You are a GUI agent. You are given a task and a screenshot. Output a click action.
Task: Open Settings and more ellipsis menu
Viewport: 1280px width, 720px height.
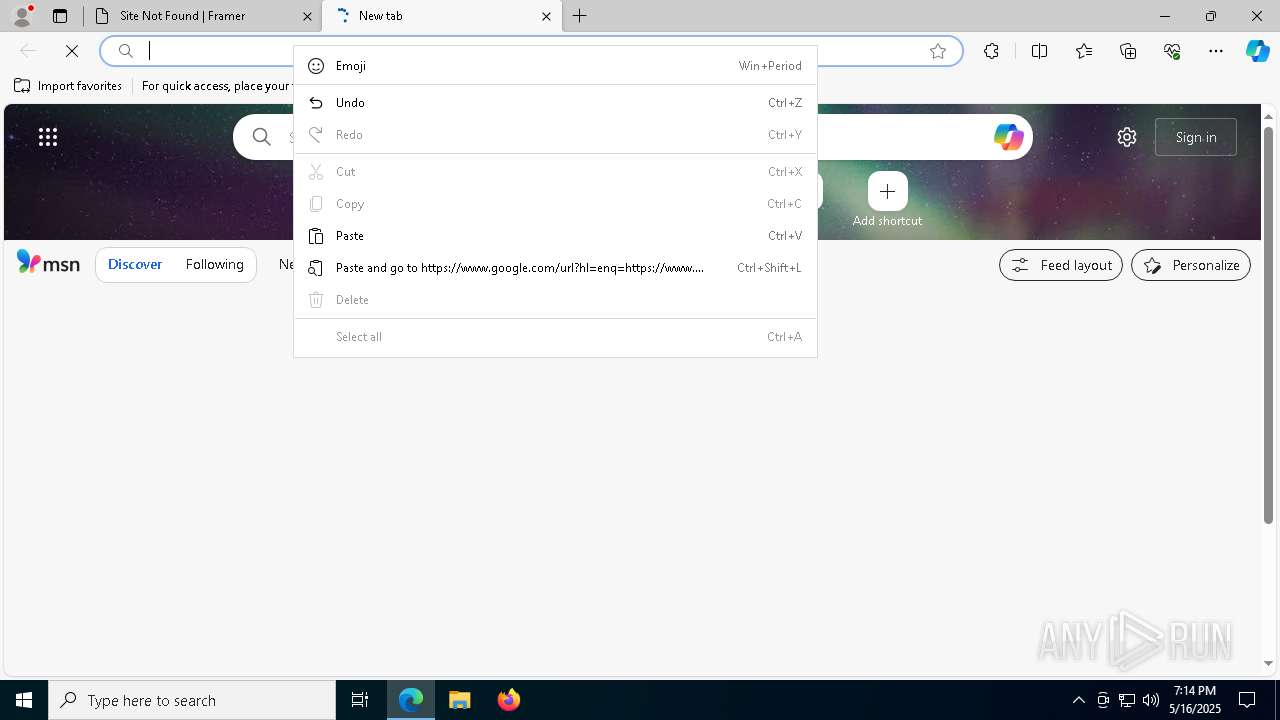click(x=1216, y=51)
